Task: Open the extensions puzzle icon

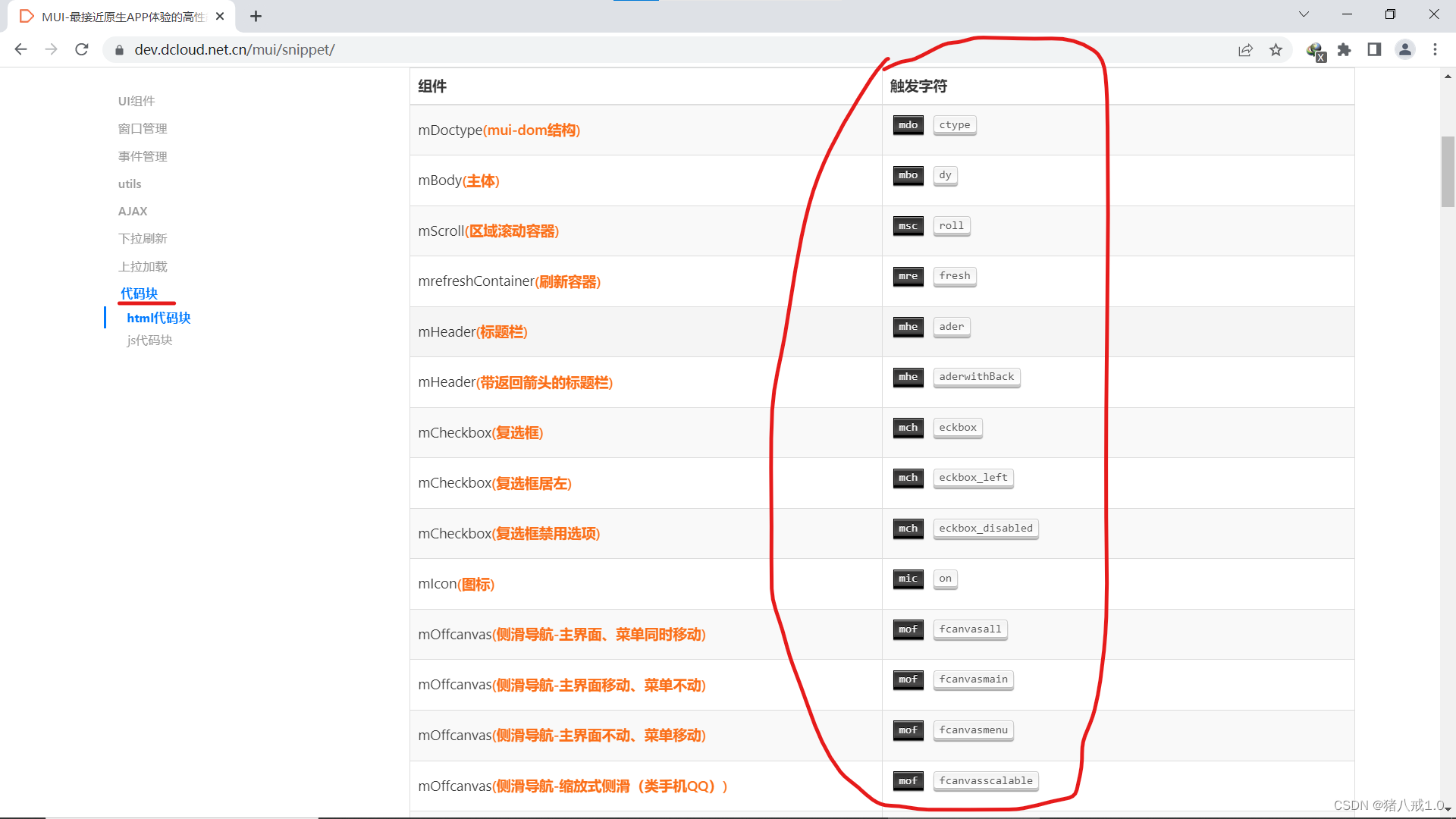Action: tap(1345, 50)
